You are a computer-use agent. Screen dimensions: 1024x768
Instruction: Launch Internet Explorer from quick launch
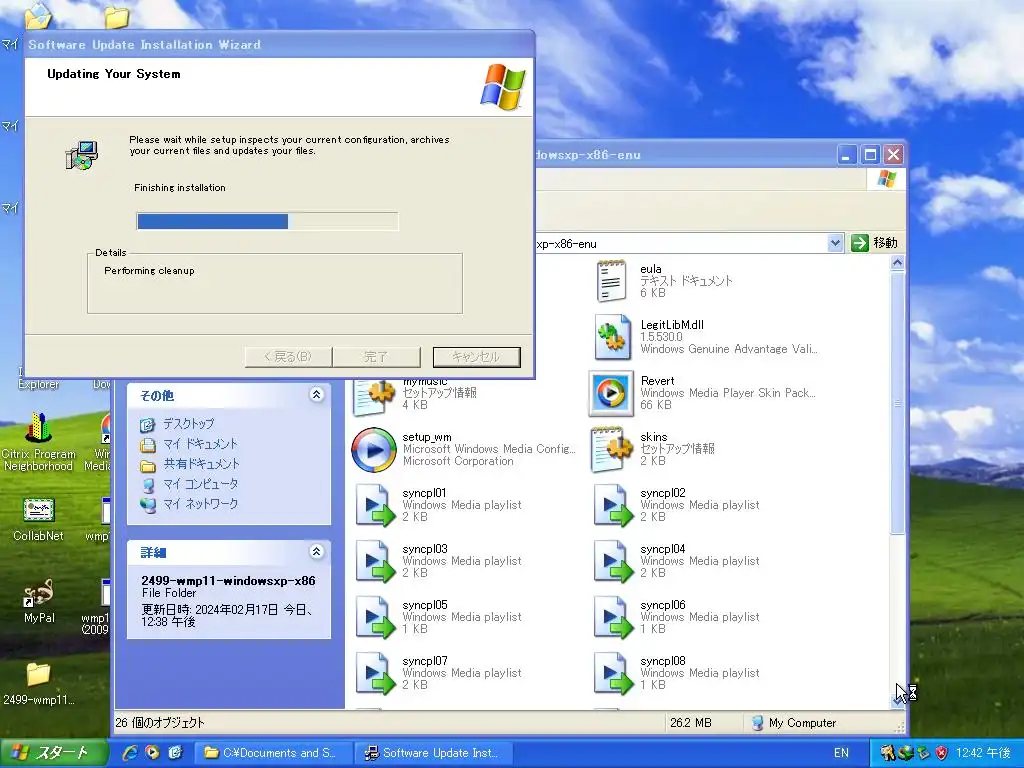point(130,752)
